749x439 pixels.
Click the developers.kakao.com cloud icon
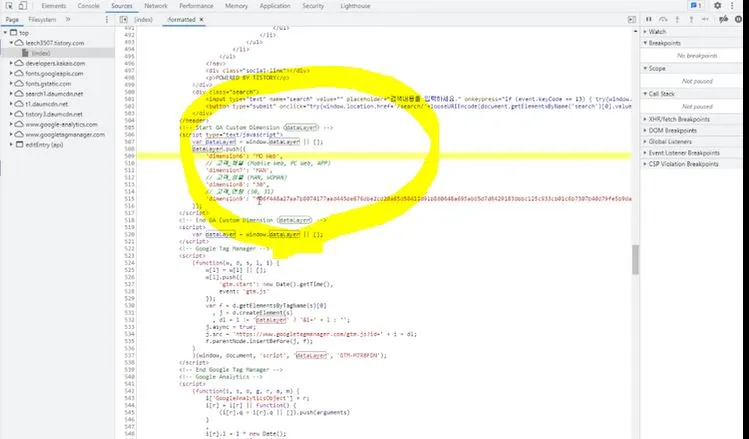[x=19, y=63]
